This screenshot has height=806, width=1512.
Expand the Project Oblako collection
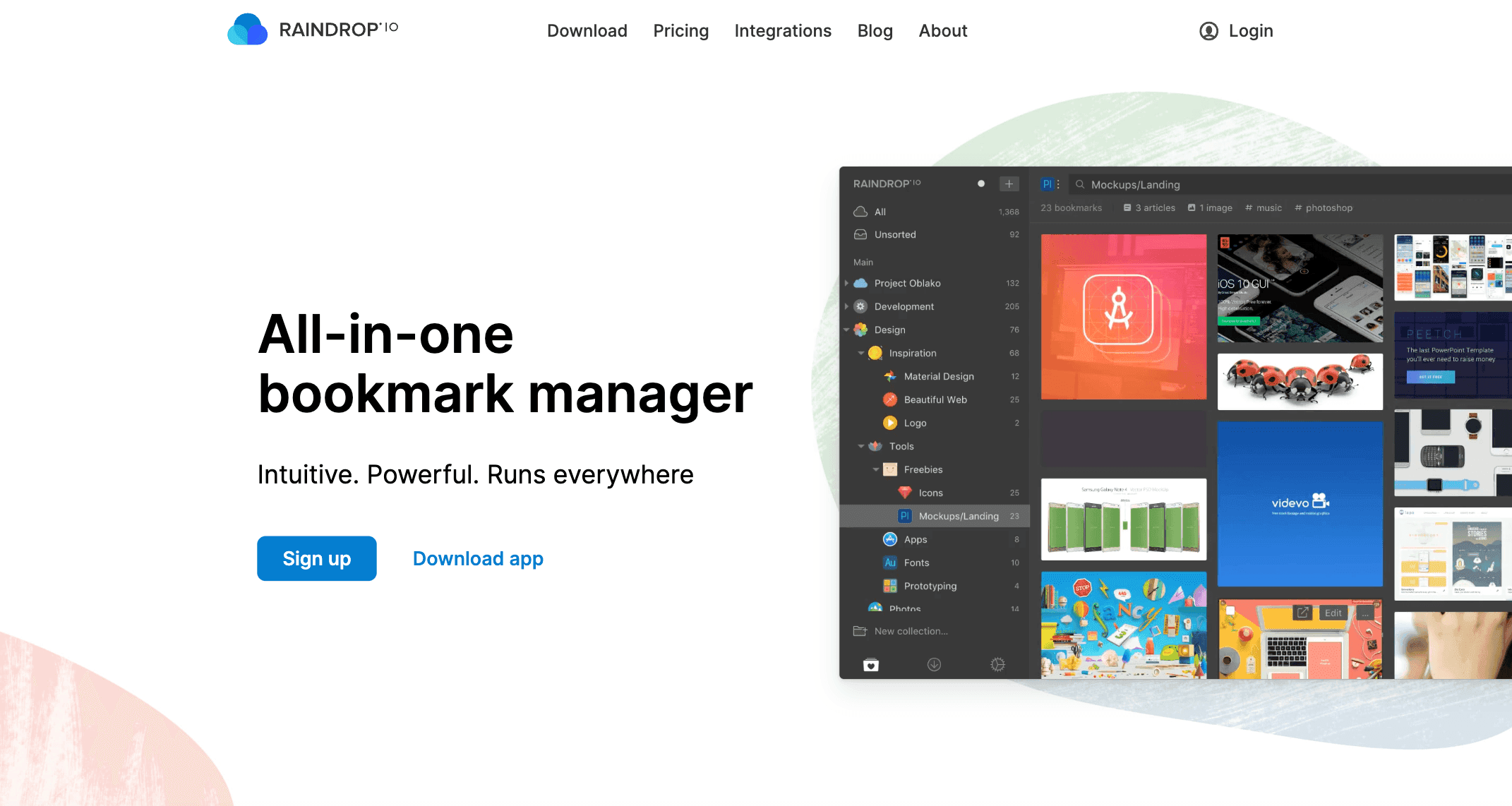coord(846,283)
